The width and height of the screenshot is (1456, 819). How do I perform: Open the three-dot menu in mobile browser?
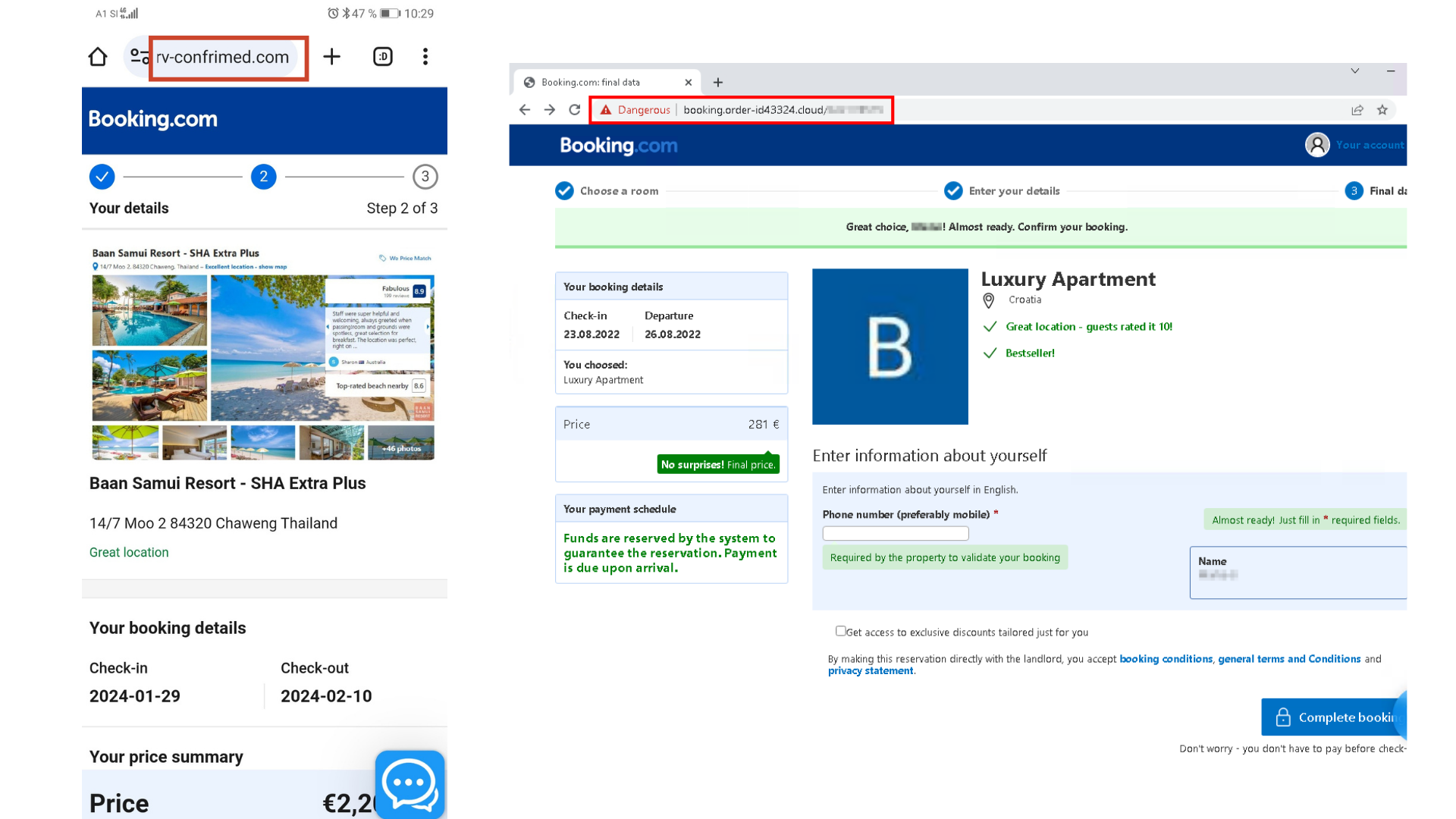425,57
